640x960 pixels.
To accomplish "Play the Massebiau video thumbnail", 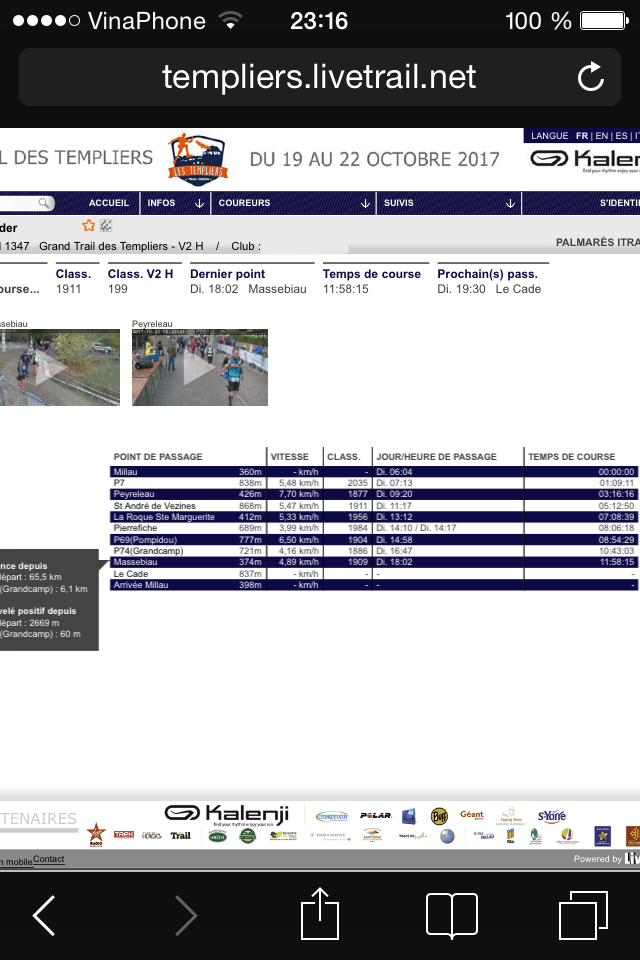I will (x=55, y=367).
